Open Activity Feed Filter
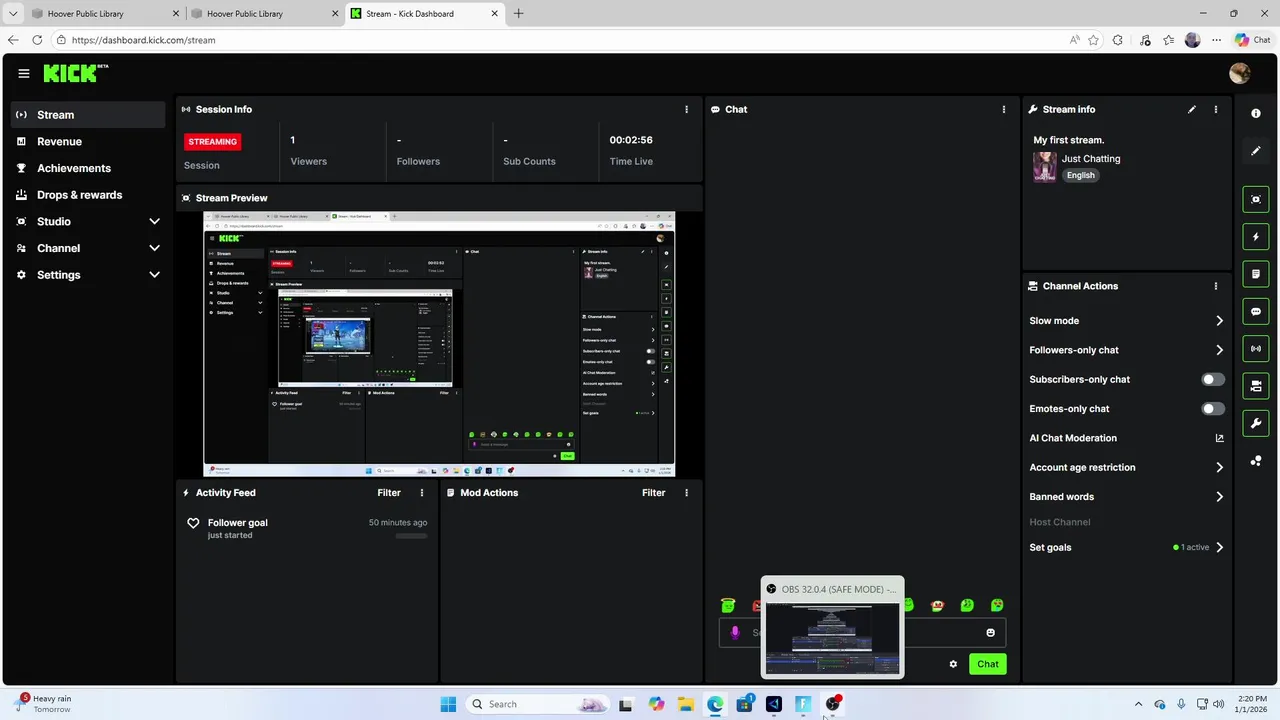The height and width of the screenshot is (720, 1280). pyautogui.click(x=389, y=493)
